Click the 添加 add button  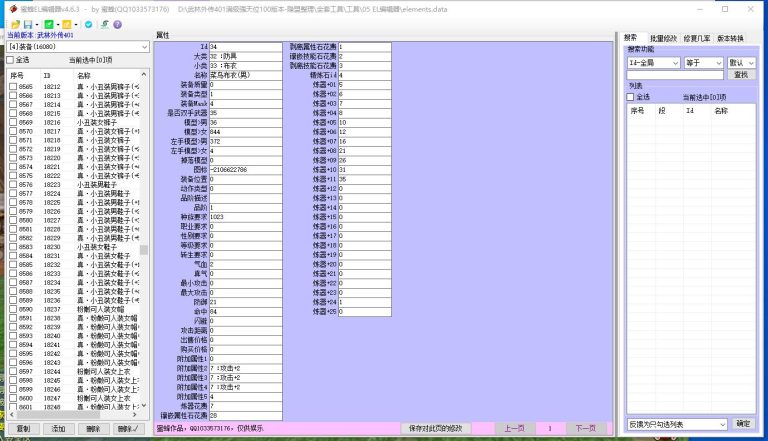(58, 429)
